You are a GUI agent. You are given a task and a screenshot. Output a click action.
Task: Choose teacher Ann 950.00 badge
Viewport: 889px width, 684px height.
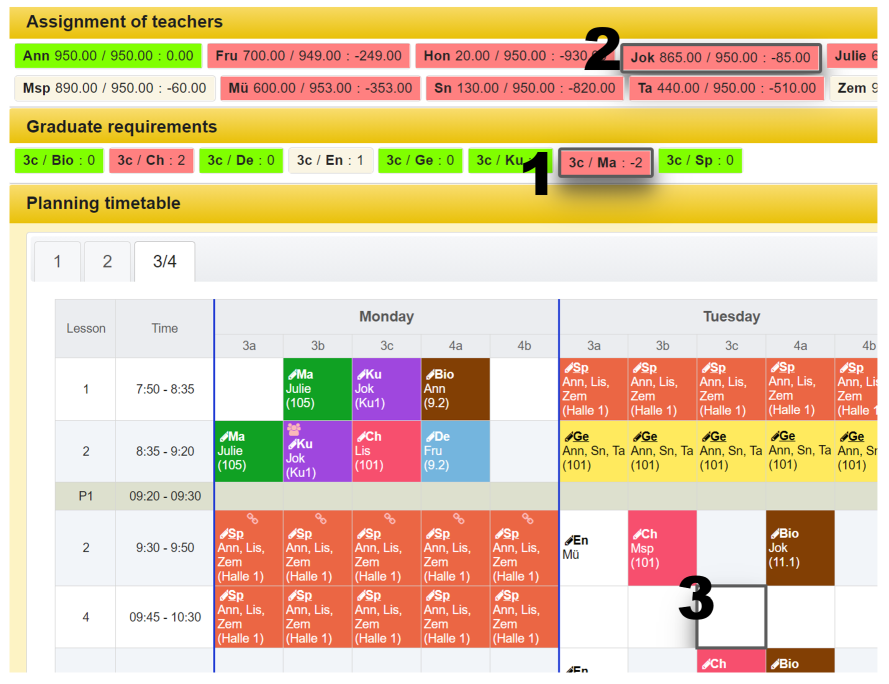coord(108,56)
